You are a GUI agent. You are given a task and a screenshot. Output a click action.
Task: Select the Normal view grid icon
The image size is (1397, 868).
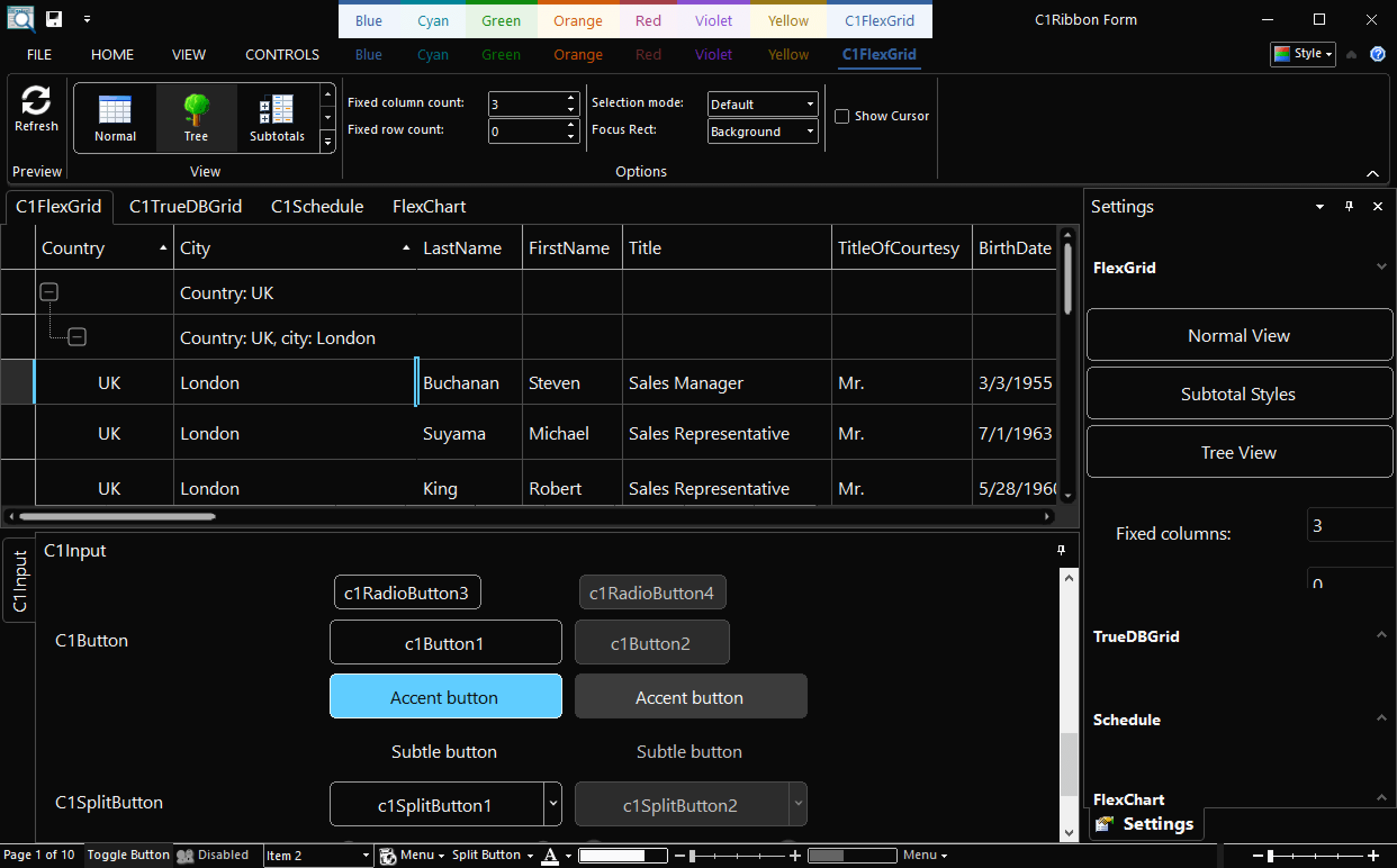(115, 109)
